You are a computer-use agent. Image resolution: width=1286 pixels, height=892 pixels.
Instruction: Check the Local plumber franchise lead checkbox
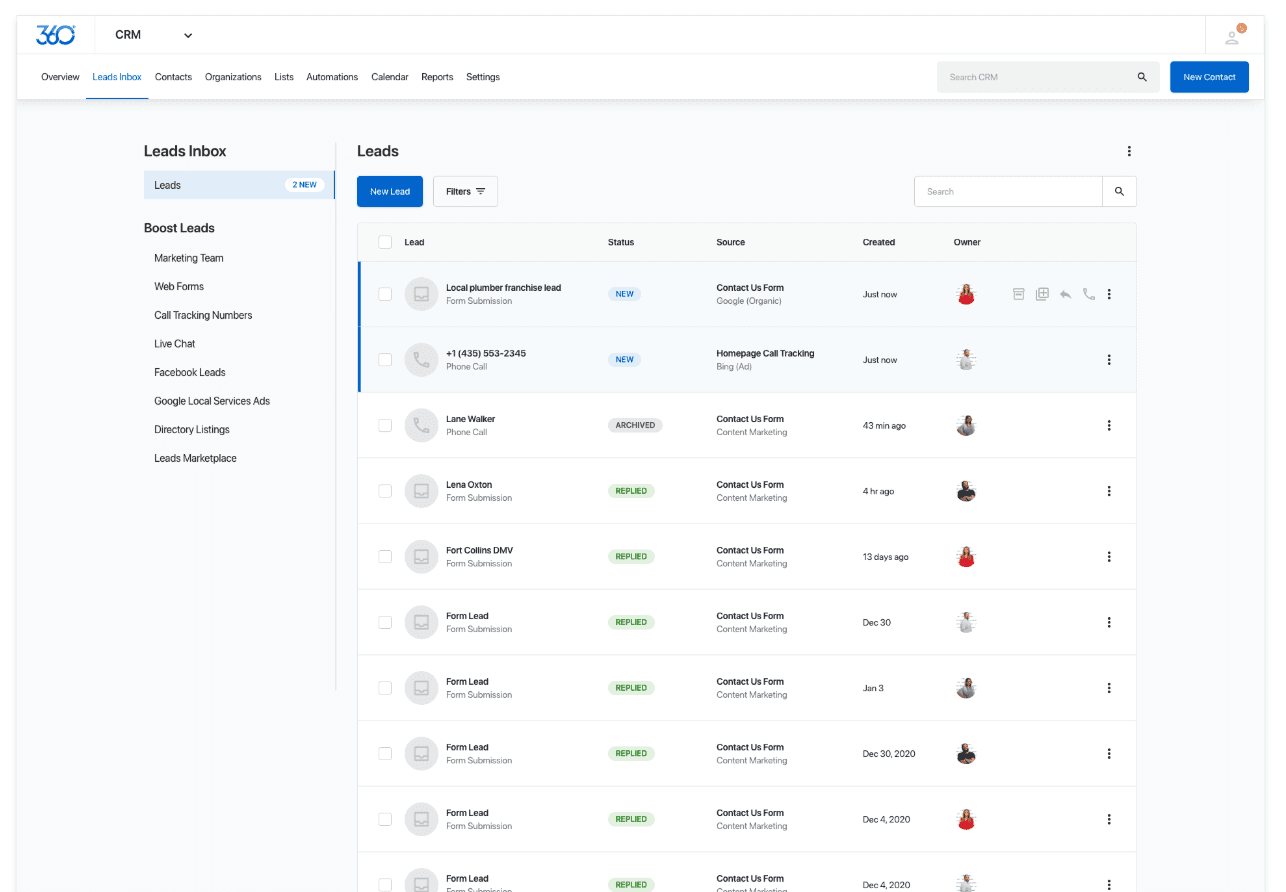[385, 294]
